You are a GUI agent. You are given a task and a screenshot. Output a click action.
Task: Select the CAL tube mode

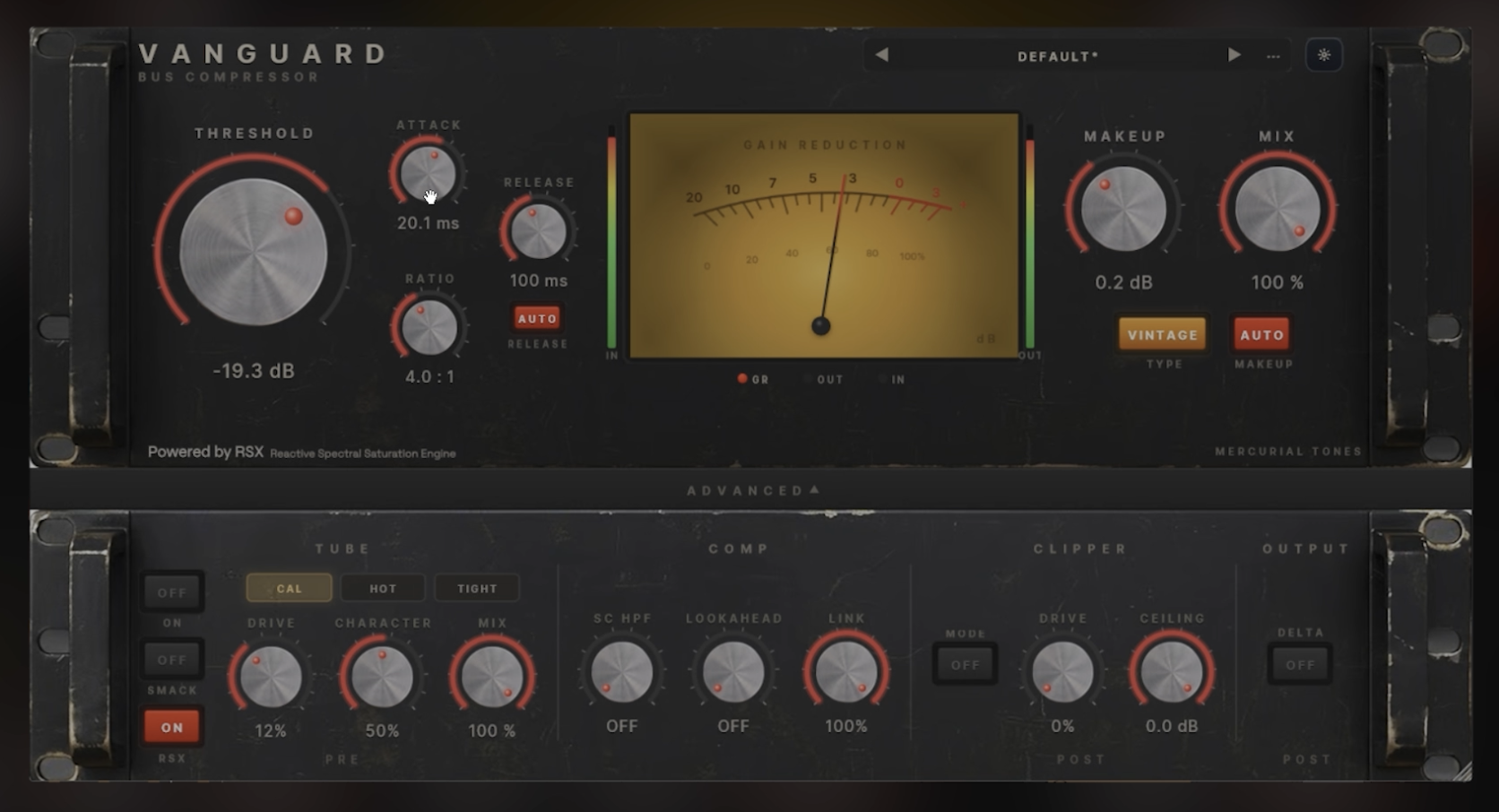coord(289,588)
